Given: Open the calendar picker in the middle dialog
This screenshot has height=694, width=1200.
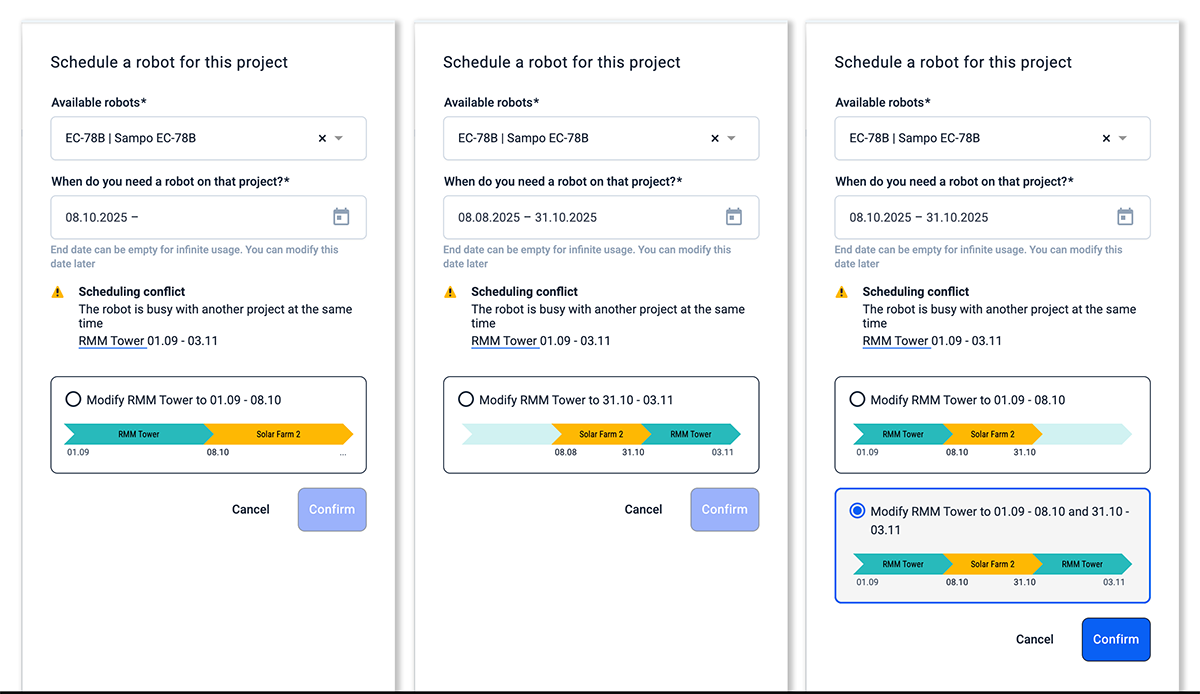Looking at the screenshot, I should coord(733,217).
